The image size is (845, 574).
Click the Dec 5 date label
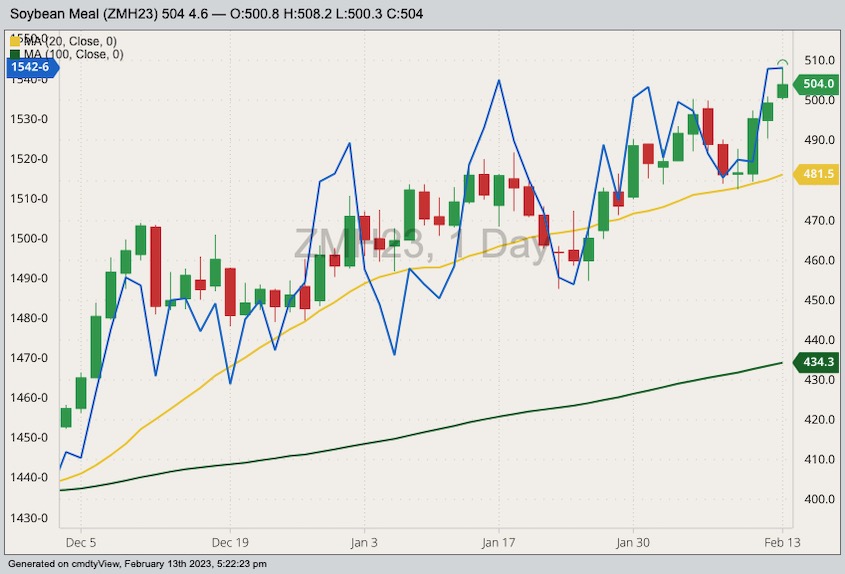click(81, 542)
